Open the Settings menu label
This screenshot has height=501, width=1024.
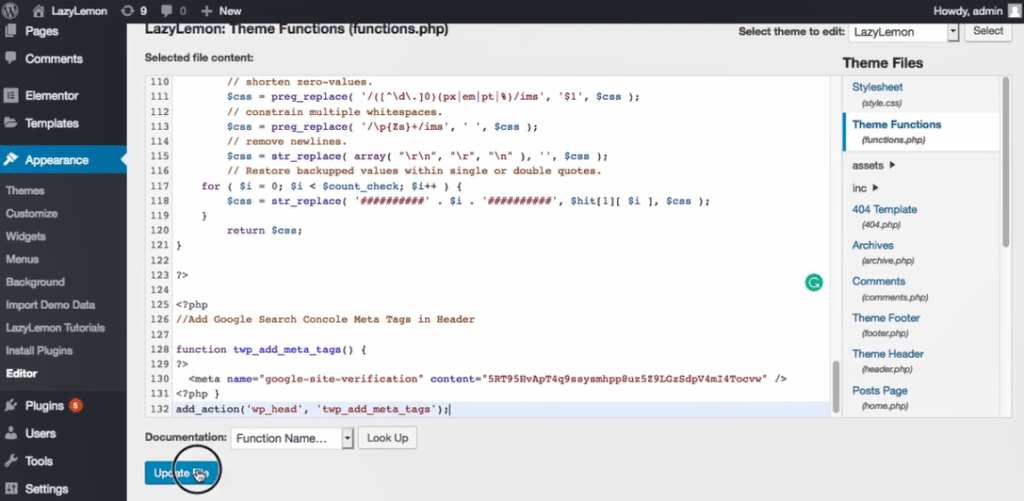coord(46,489)
